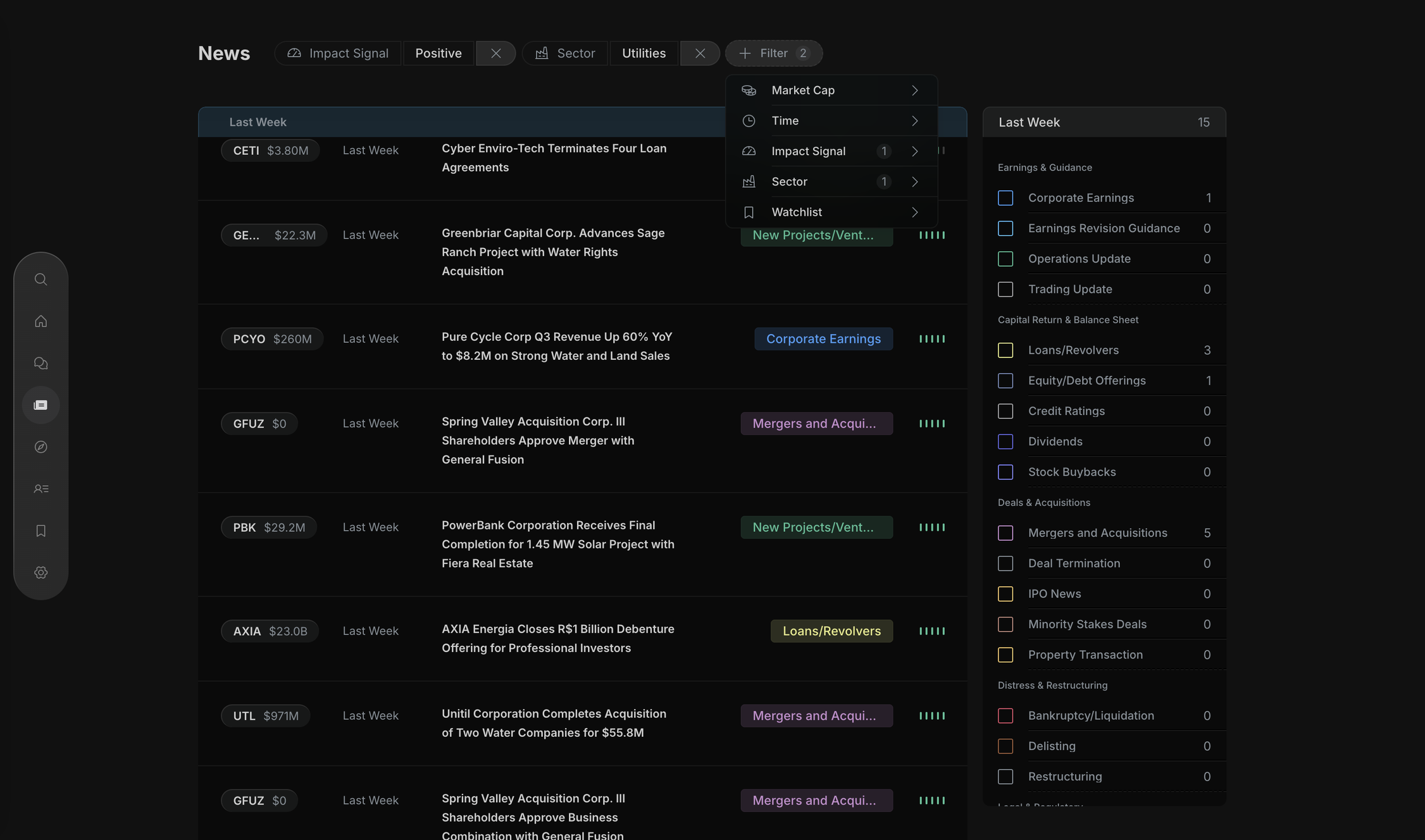The image size is (1425, 840).
Task: Expand the Time submenu chevron
Action: pyautogui.click(x=915, y=121)
